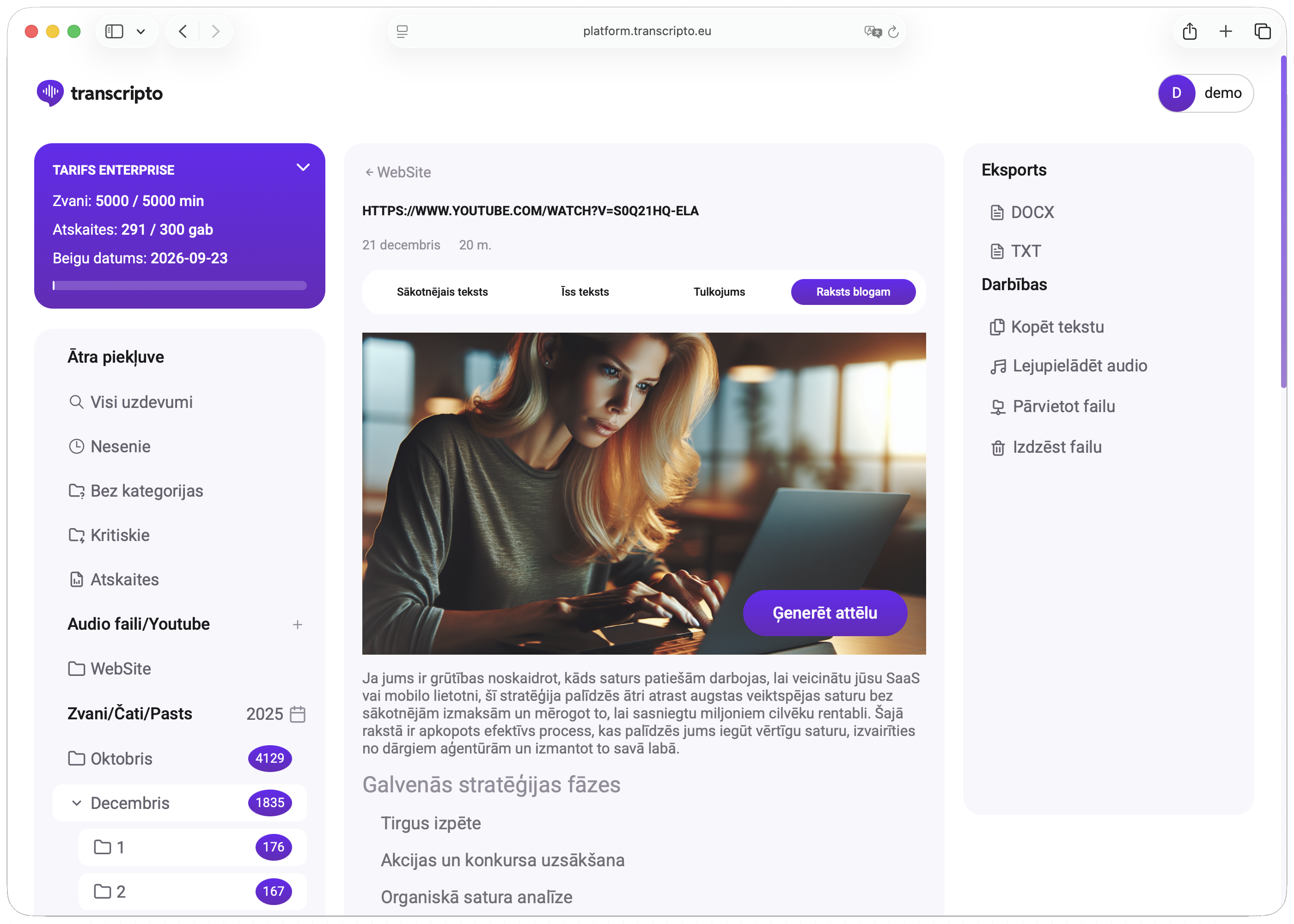Image resolution: width=1294 pixels, height=924 pixels.
Task: Open Safari sidebar dropdown arrow
Action: 140,31
